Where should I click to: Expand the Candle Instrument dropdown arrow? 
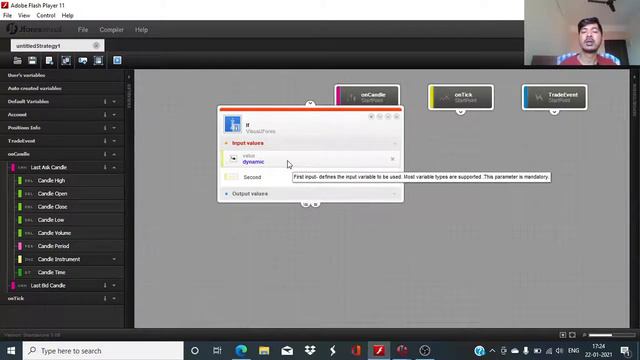point(114,259)
